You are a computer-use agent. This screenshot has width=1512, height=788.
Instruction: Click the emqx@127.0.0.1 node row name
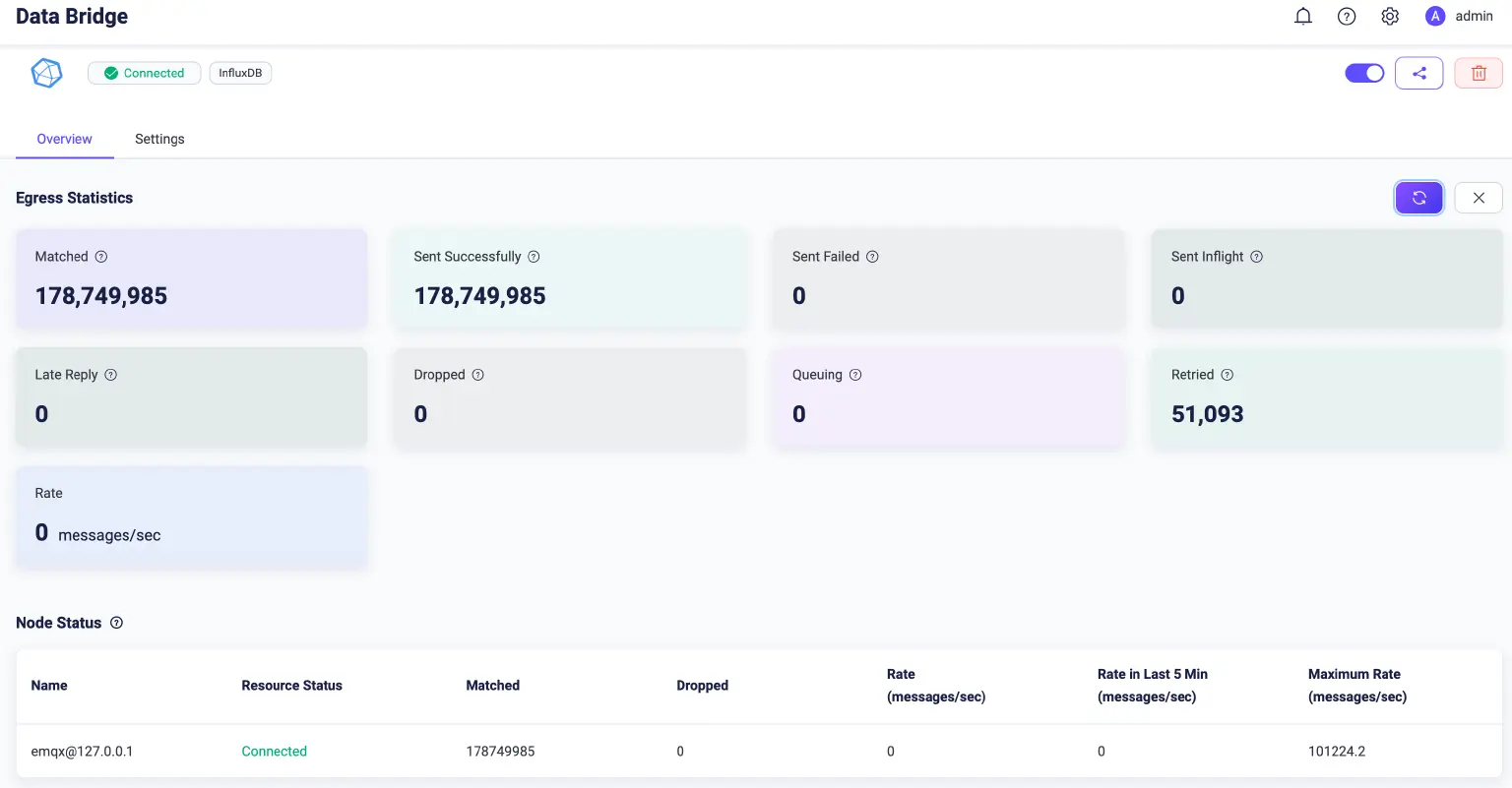click(82, 752)
